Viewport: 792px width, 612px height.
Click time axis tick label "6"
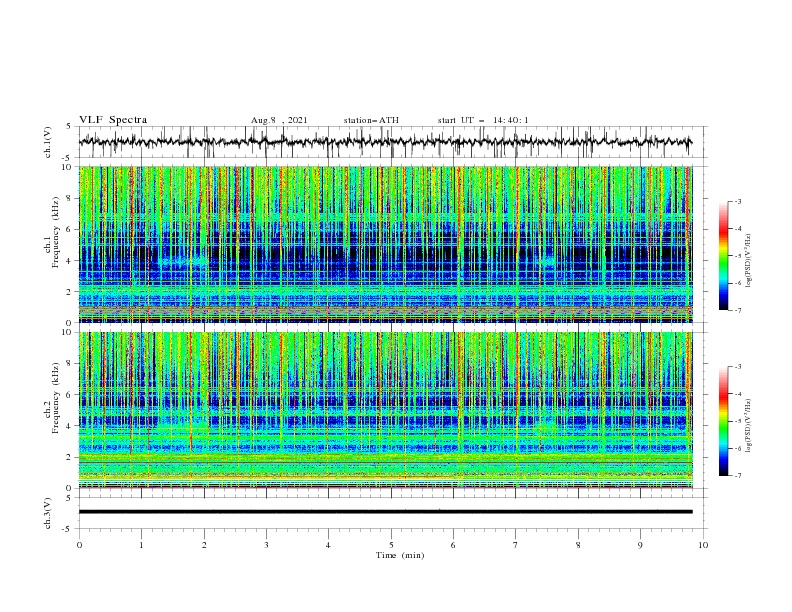click(453, 545)
